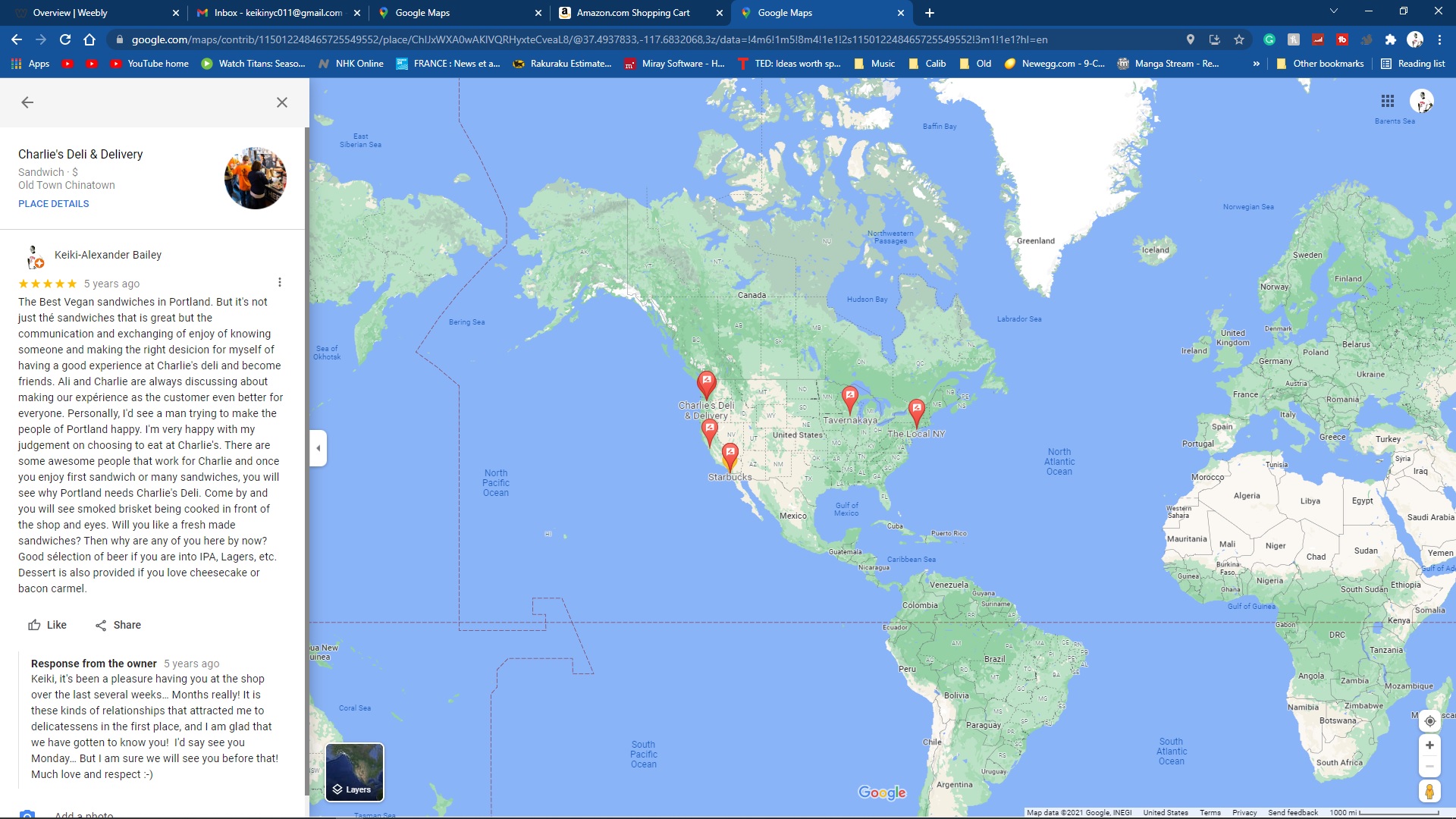Expand hidden bookmarks chevron
This screenshot has height=819, width=1456.
(1257, 64)
